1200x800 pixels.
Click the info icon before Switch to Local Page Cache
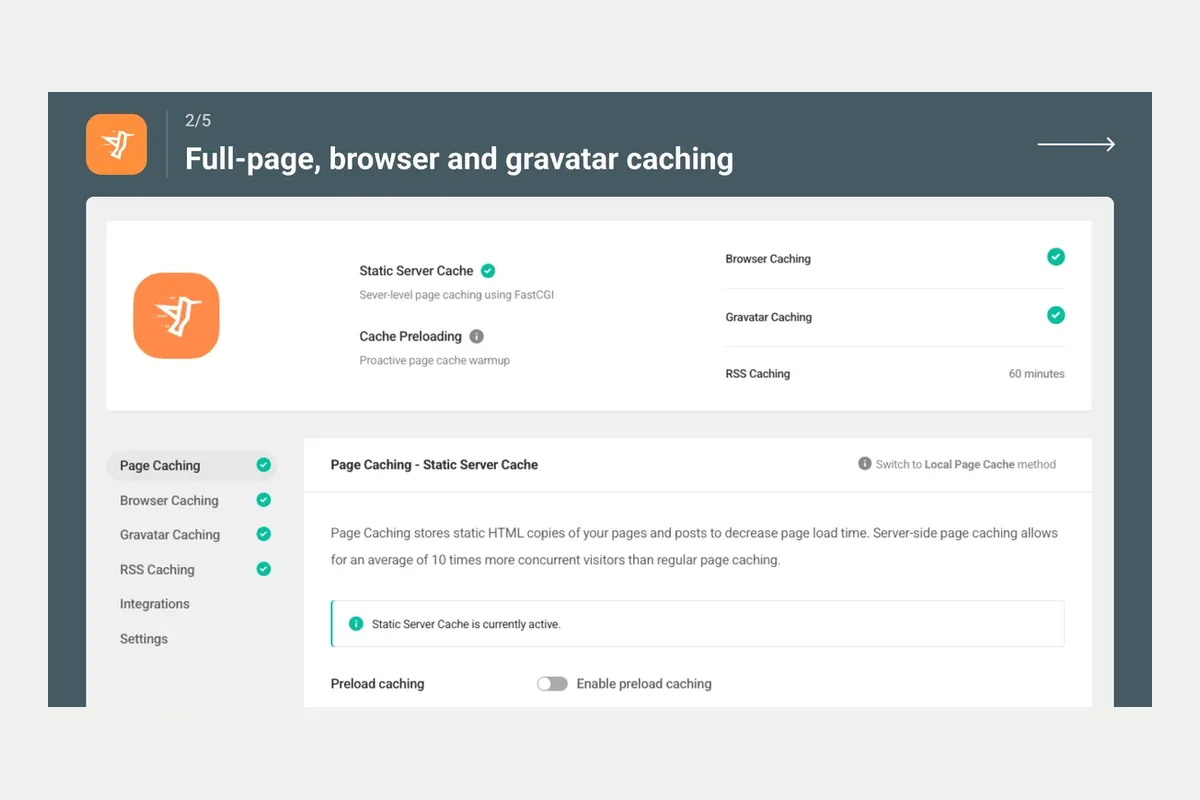pos(865,464)
